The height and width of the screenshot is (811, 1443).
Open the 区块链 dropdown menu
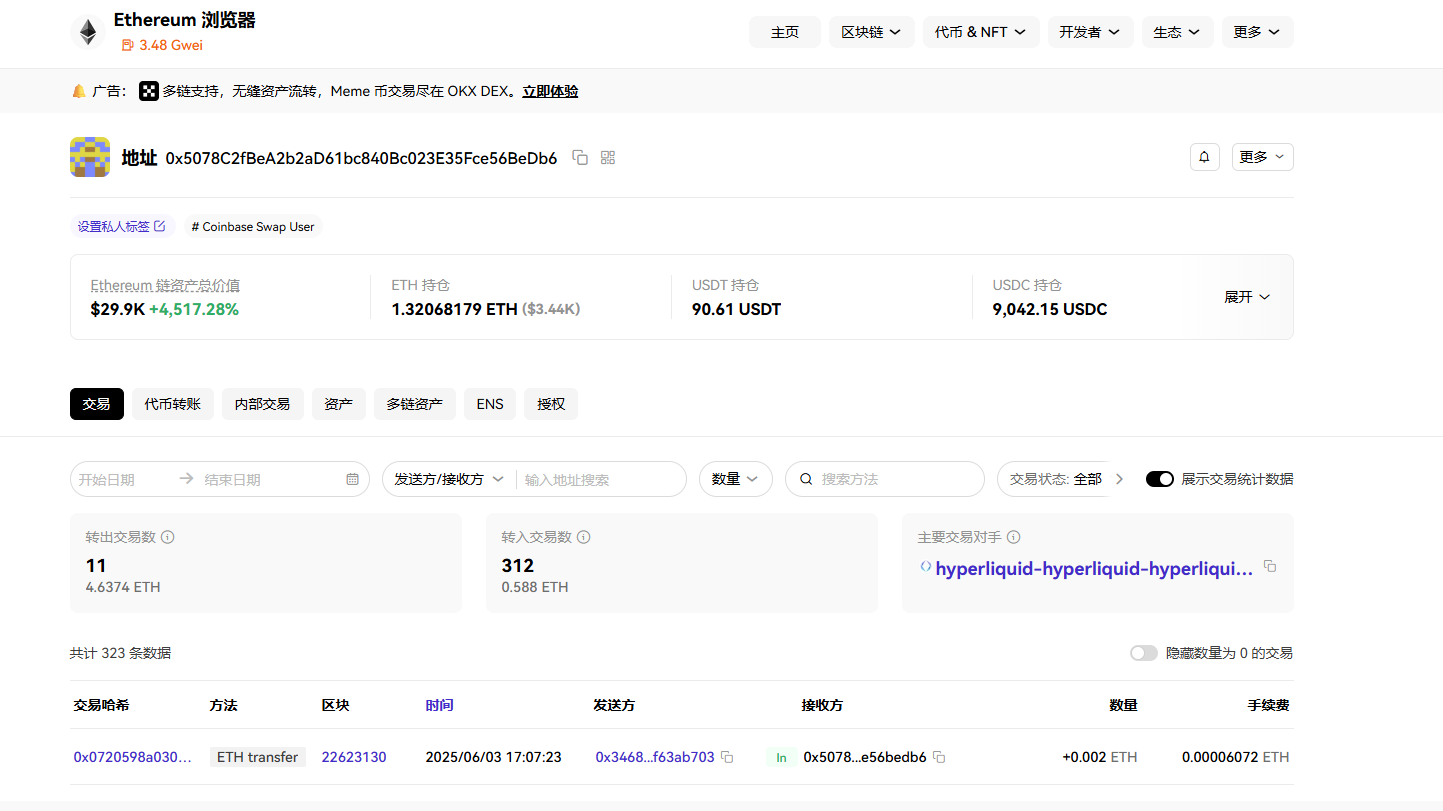pyautogui.click(x=871, y=32)
